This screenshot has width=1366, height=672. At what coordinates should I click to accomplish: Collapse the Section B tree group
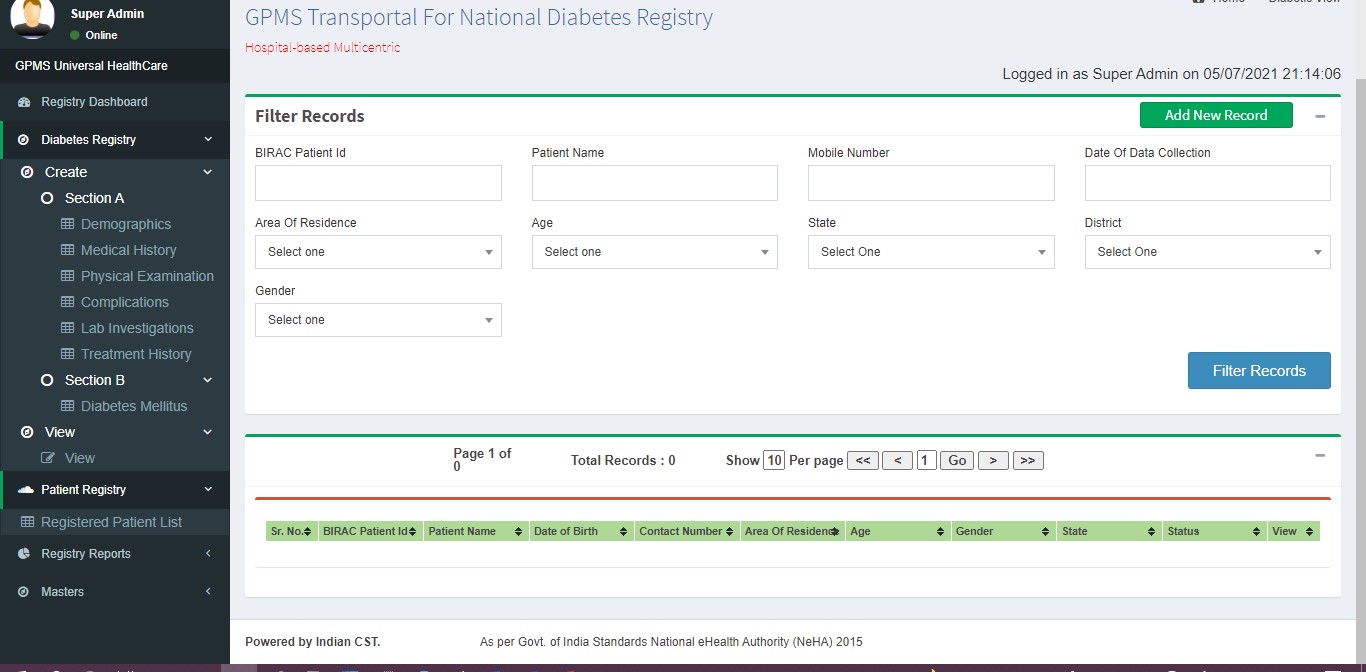[207, 380]
